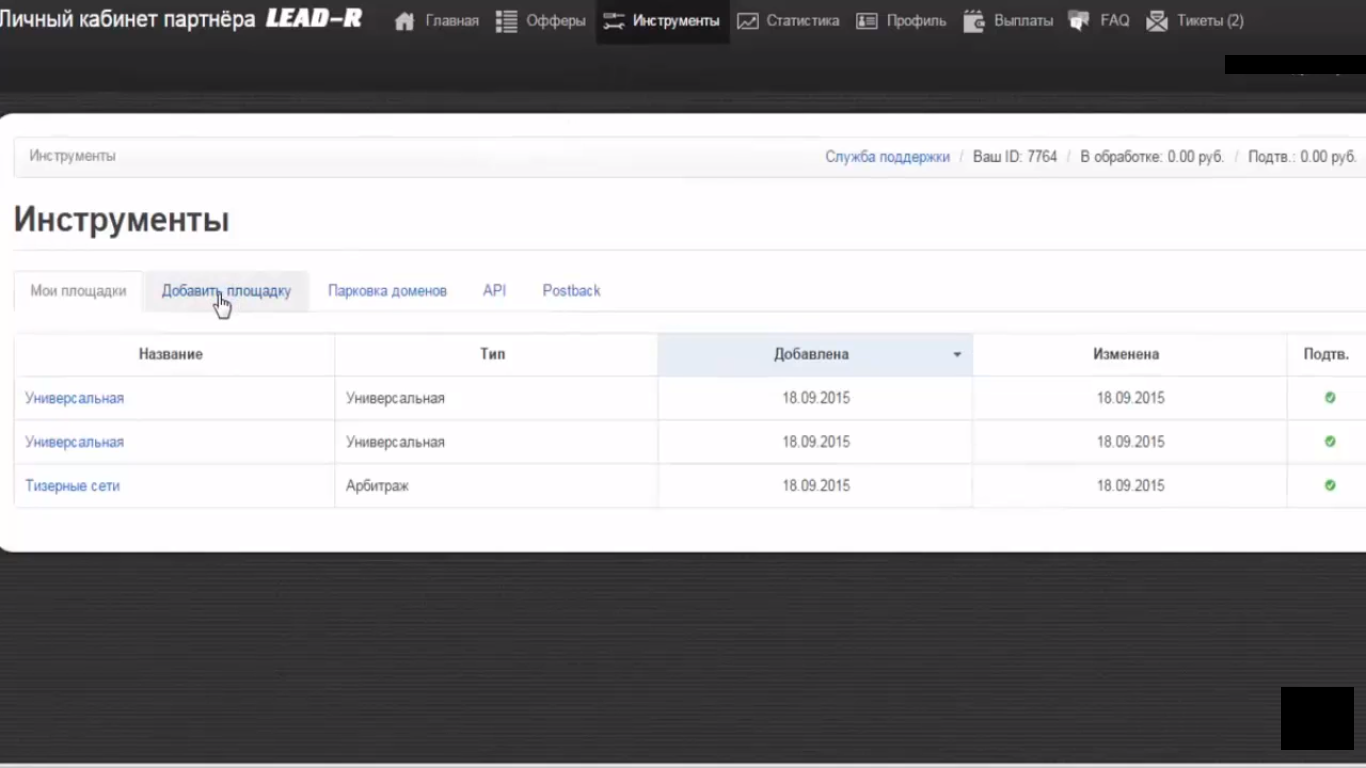Open the first Универсальная site link
1366x768 pixels.
[x=74, y=398]
